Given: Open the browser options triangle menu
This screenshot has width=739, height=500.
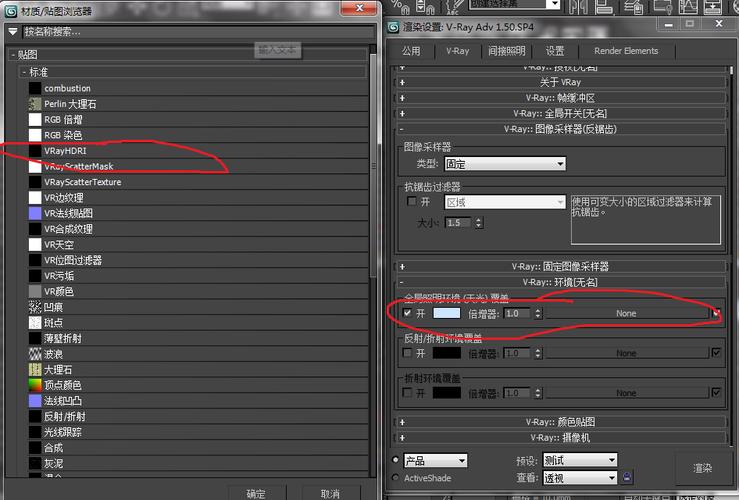Looking at the screenshot, I should (13, 32).
